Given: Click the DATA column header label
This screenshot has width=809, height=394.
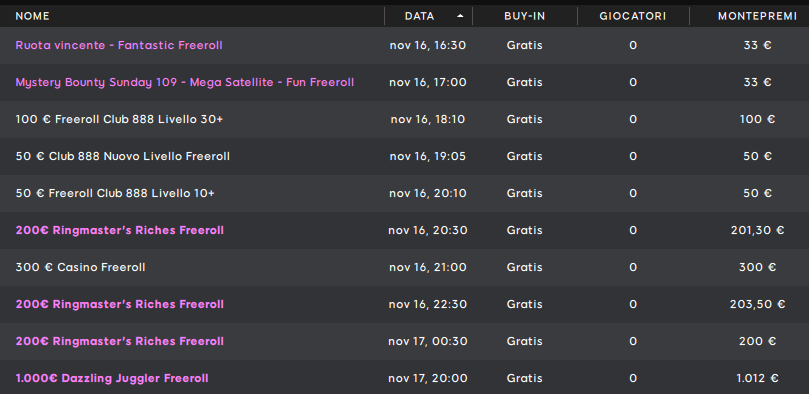Looking at the screenshot, I should coord(419,16).
